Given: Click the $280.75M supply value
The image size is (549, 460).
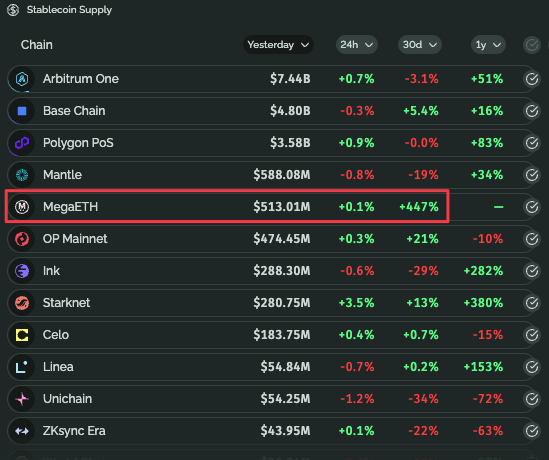Looking at the screenshot, I should [282, 303].
